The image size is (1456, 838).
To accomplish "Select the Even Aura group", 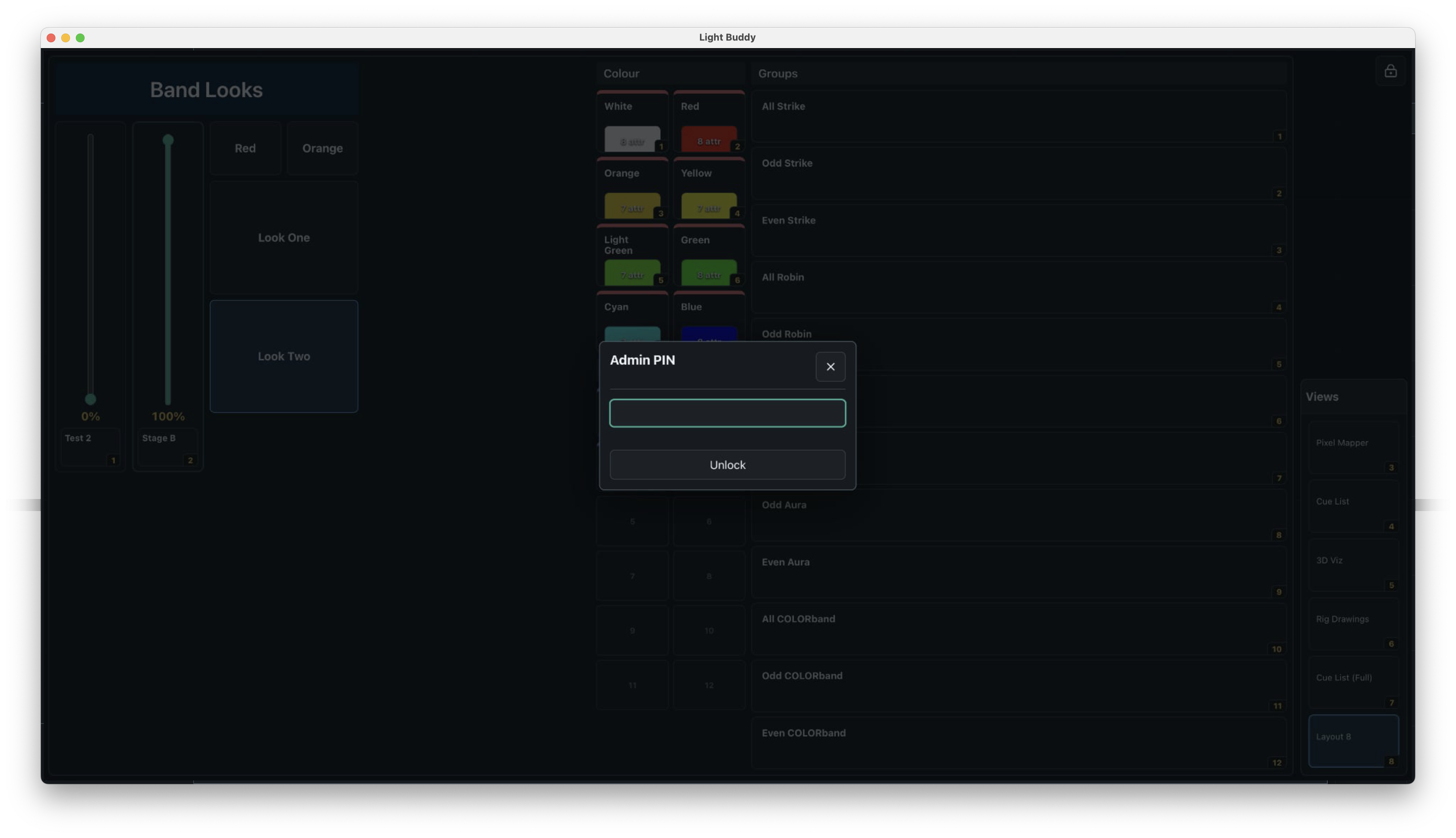I will tap(1019, 572).
